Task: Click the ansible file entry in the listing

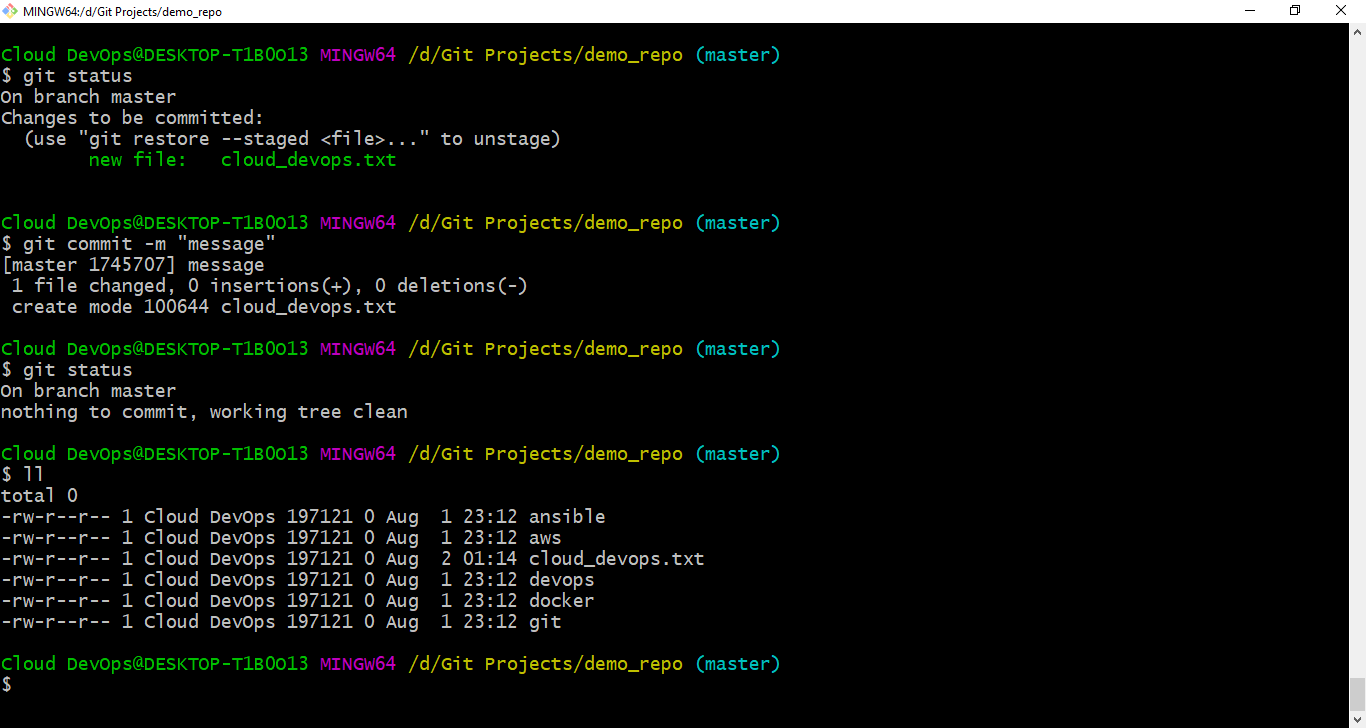Action: click(566, 516)
